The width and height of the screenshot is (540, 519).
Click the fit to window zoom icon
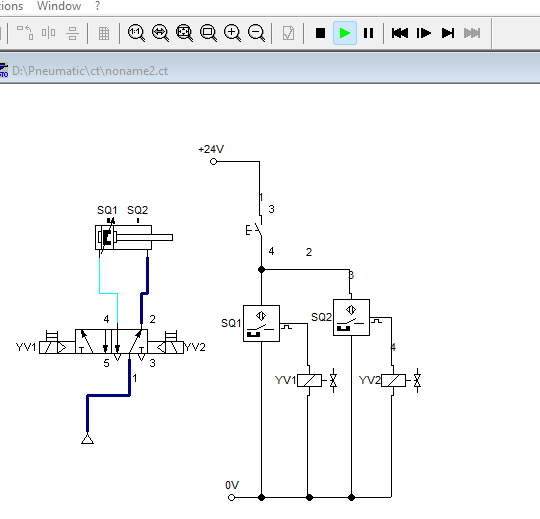[185, 33]
